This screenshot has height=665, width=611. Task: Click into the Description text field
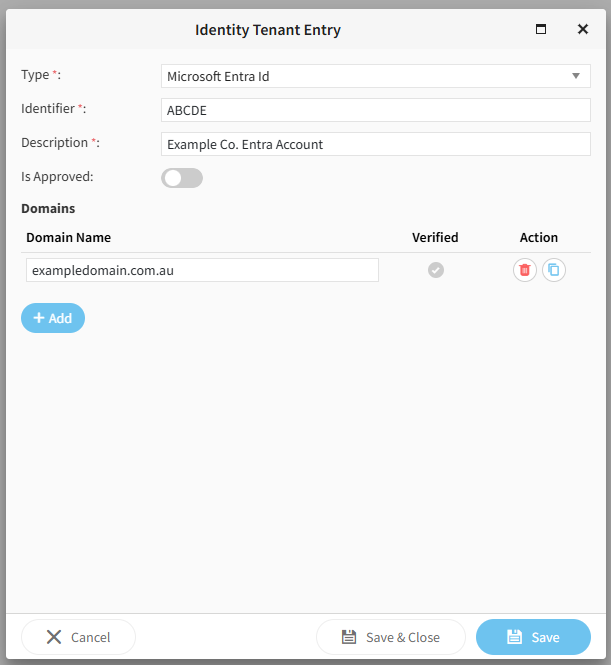[x=375, y=144]
